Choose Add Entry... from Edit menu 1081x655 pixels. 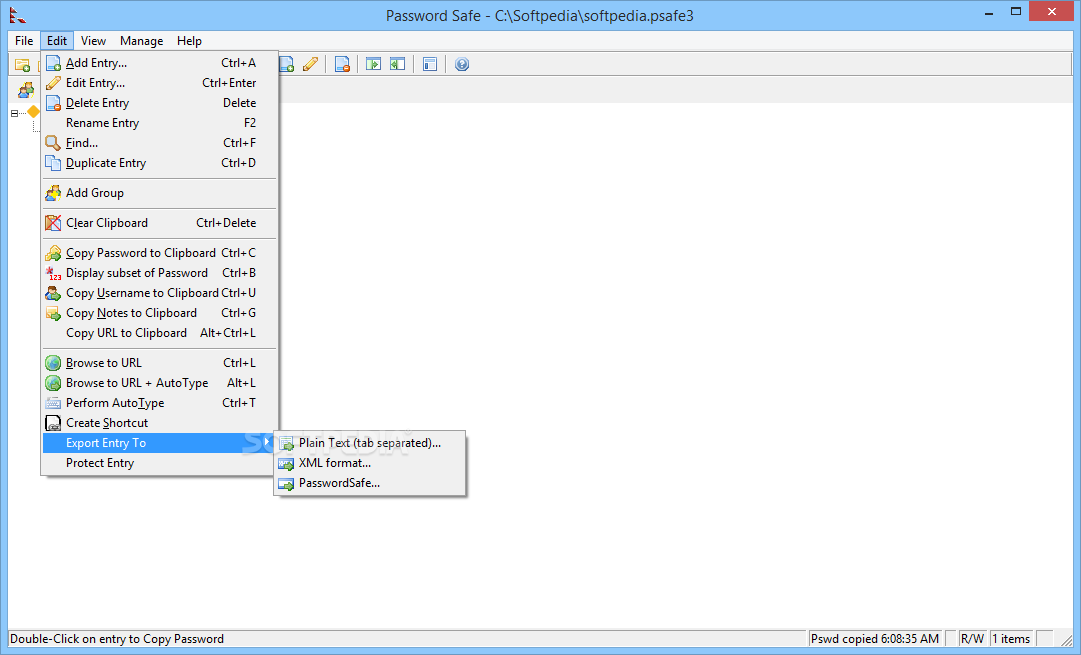(160, 63)
